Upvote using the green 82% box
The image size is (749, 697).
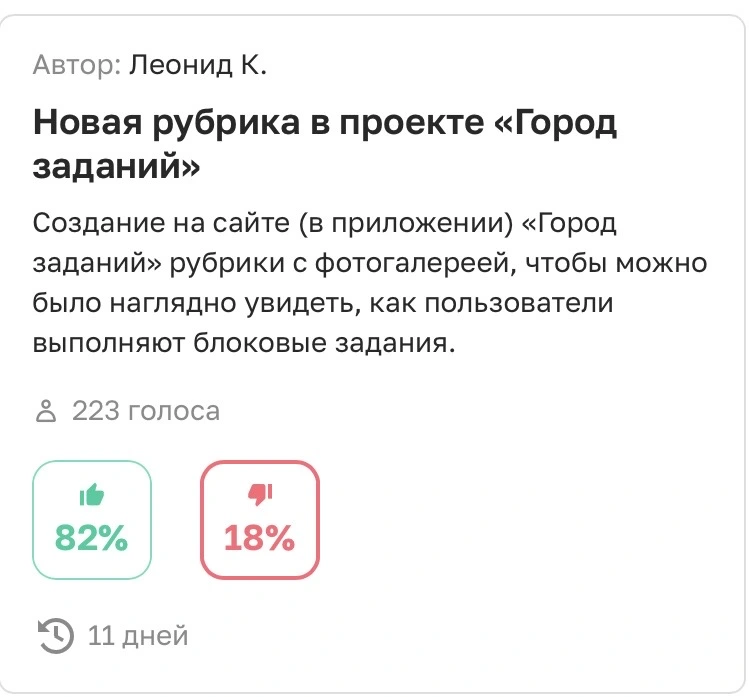[92, 520]
